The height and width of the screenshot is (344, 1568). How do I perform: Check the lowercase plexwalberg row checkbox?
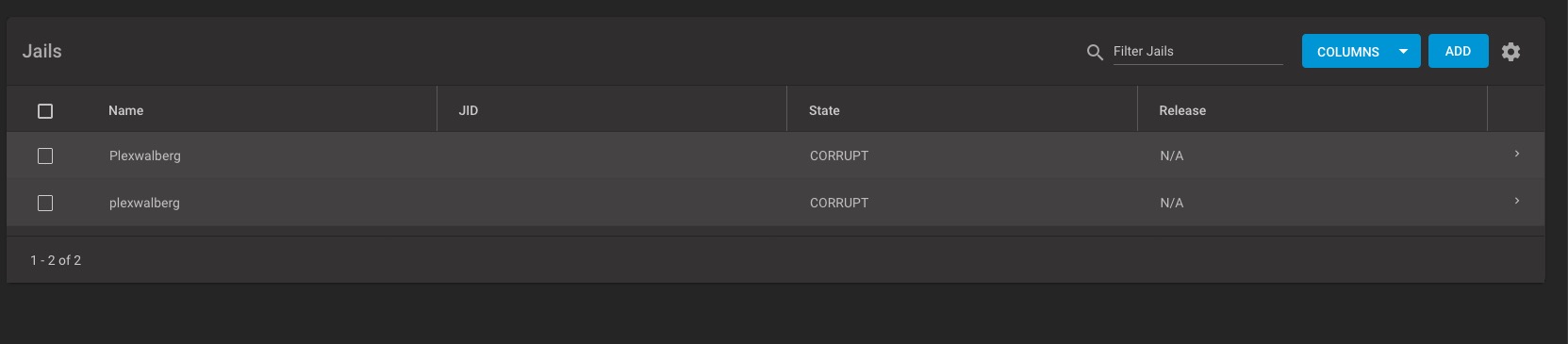[x=45, y=204]
